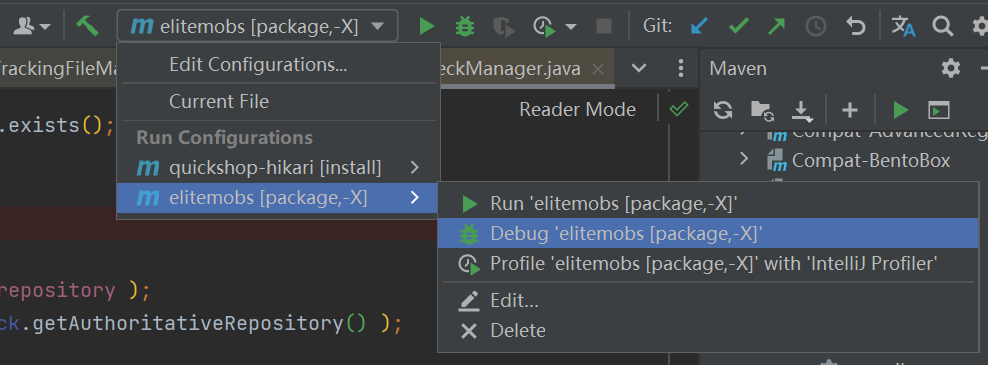
Task: Open the elitemobs run configuration dropdown
Action: 257,26
